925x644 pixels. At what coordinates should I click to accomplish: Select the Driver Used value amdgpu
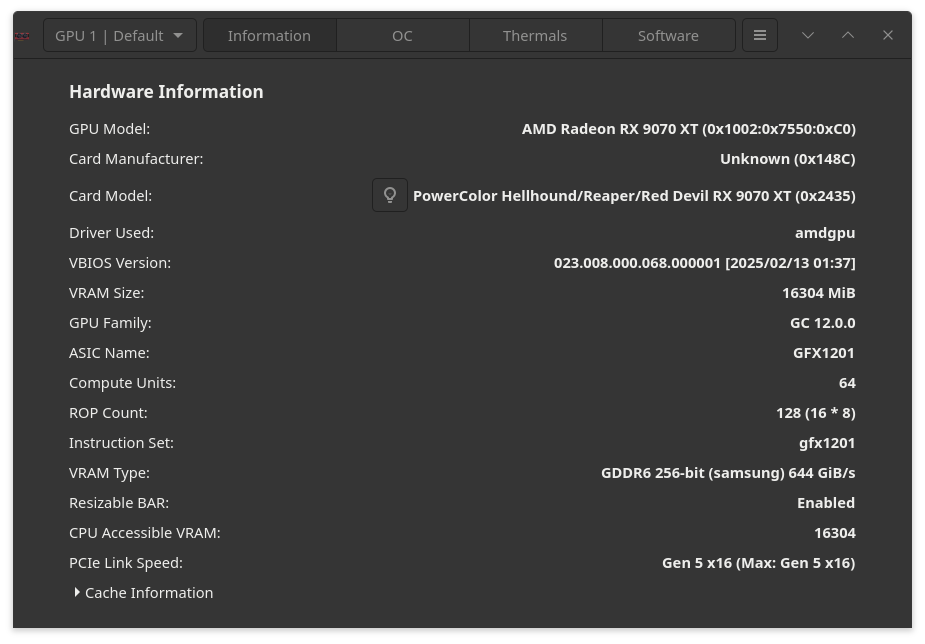(825, 233)
